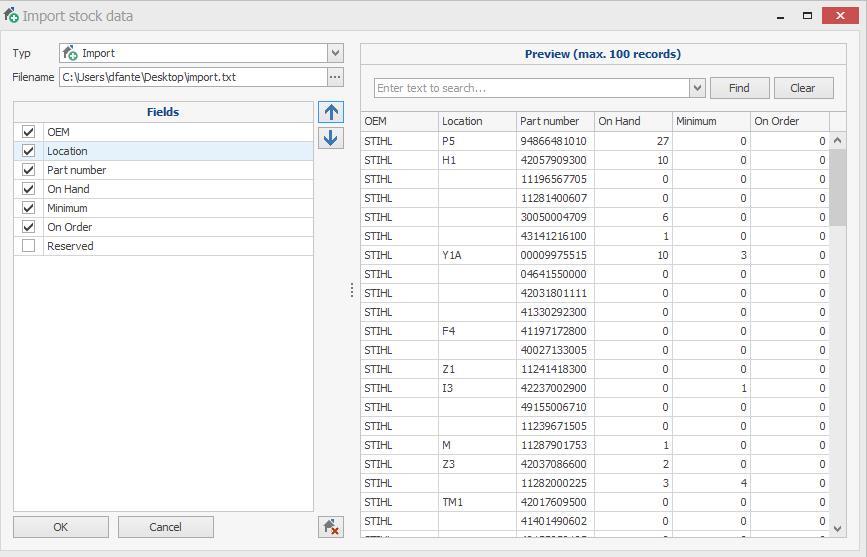Click the Fields list header
The image size is (867, 557).
163,112
